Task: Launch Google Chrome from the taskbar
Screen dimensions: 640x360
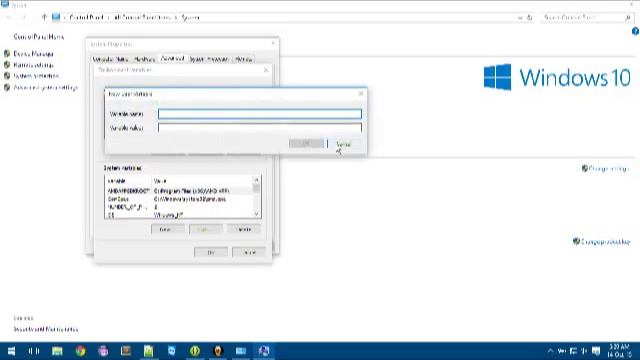Action: pos(80,351)
